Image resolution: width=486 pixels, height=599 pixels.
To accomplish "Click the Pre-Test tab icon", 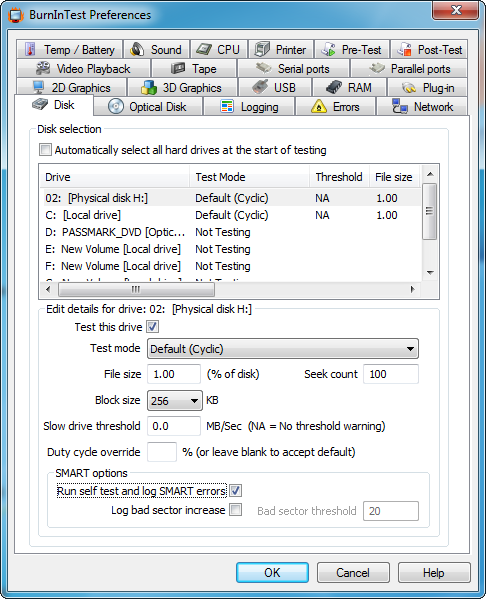I will [328, 49].
